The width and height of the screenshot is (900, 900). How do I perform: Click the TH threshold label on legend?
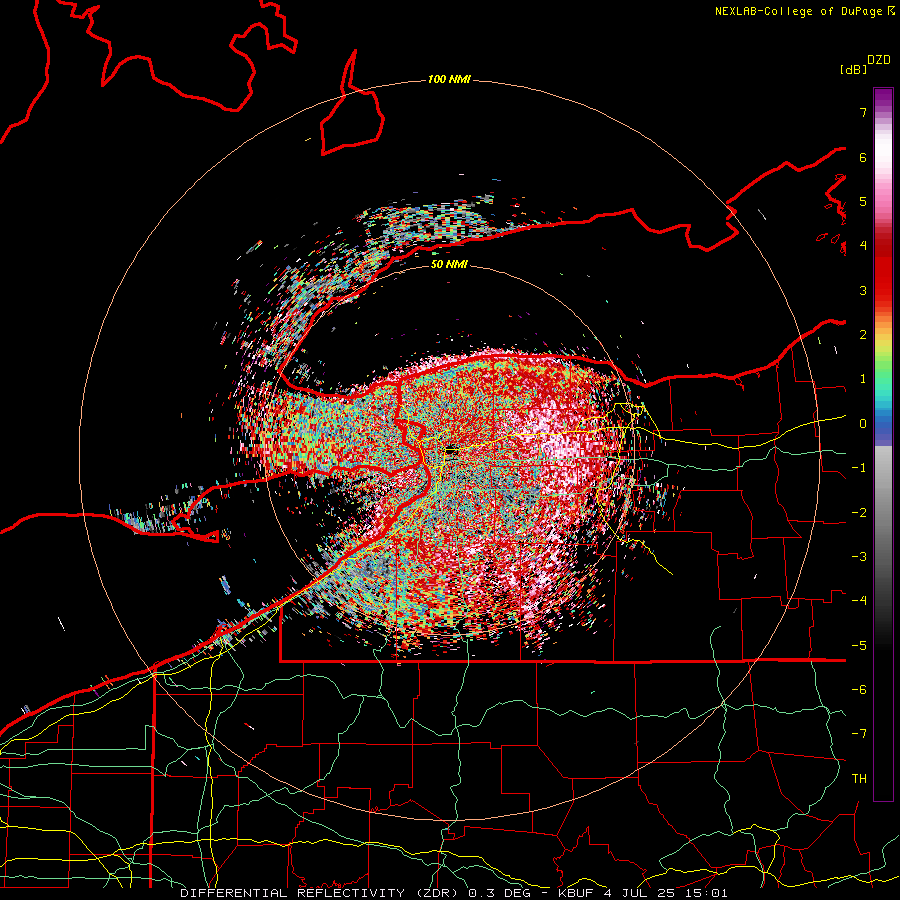pos(859,779)
